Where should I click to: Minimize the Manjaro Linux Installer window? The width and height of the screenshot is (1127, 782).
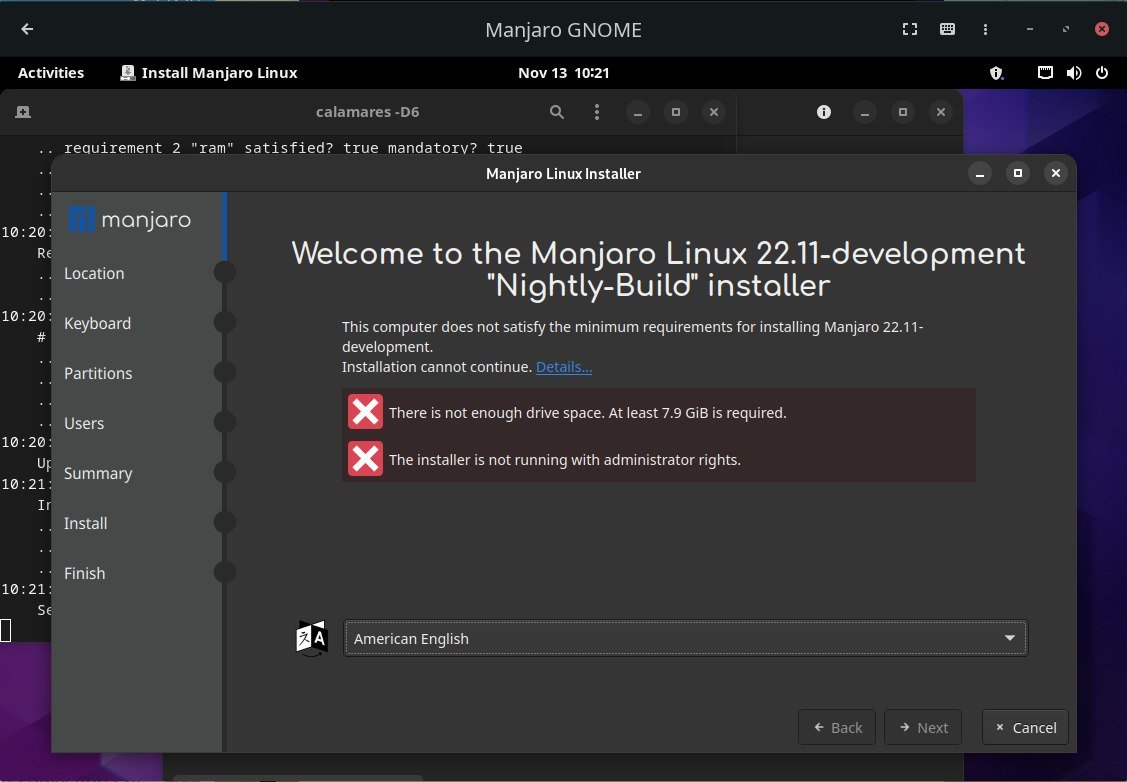980,173
